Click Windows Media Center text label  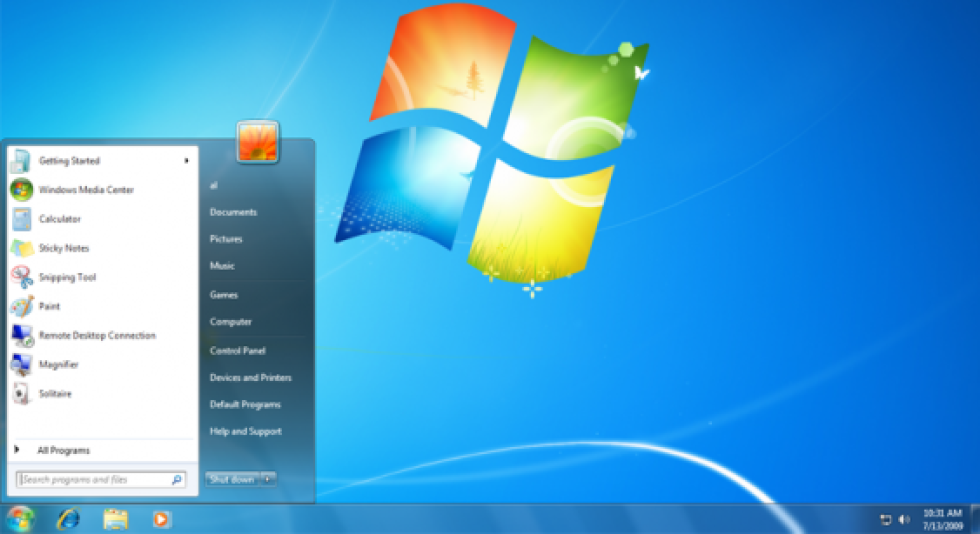coord(86,190)
